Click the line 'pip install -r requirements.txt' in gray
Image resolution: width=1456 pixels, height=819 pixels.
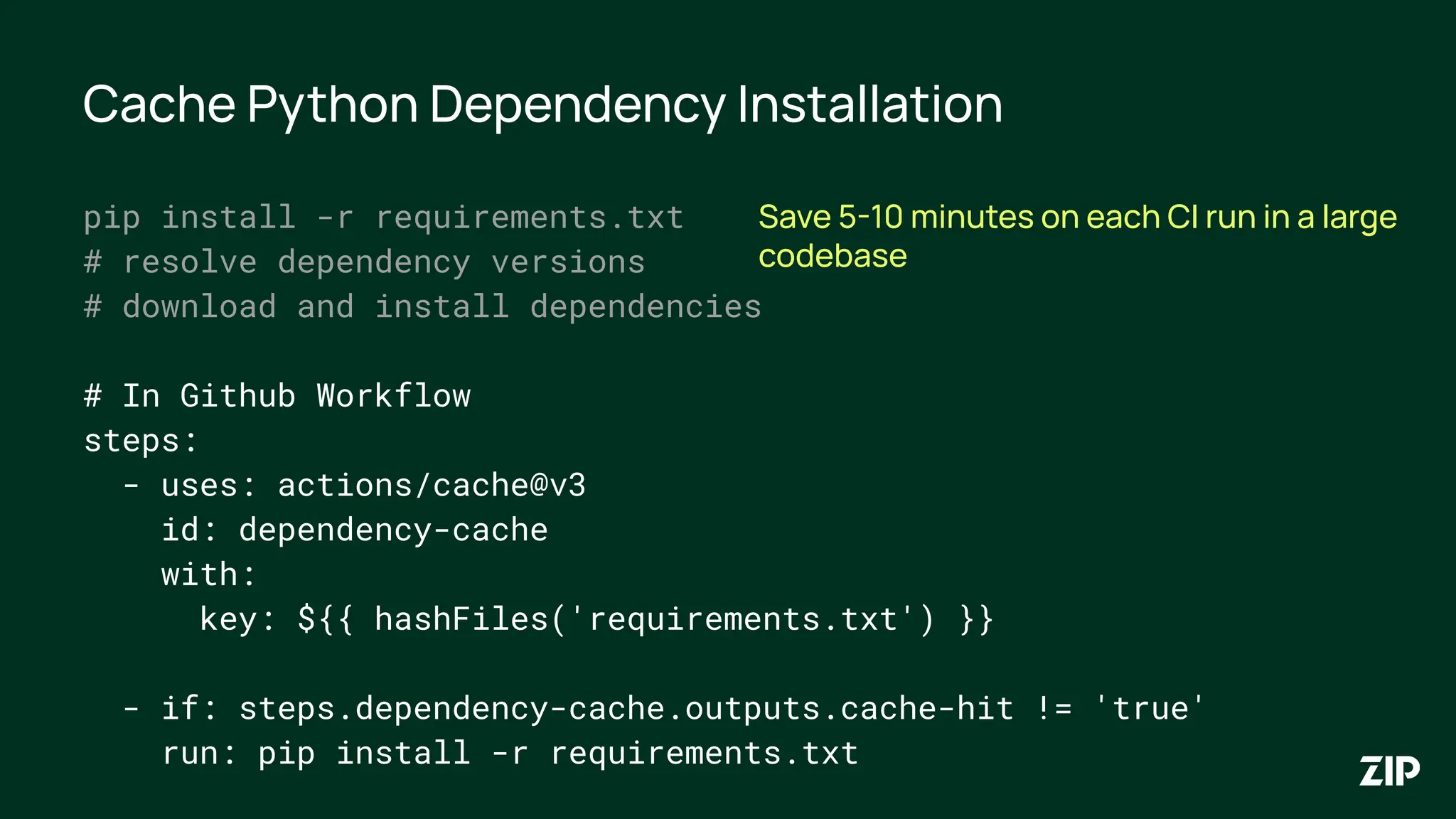[x=384, y=218]
